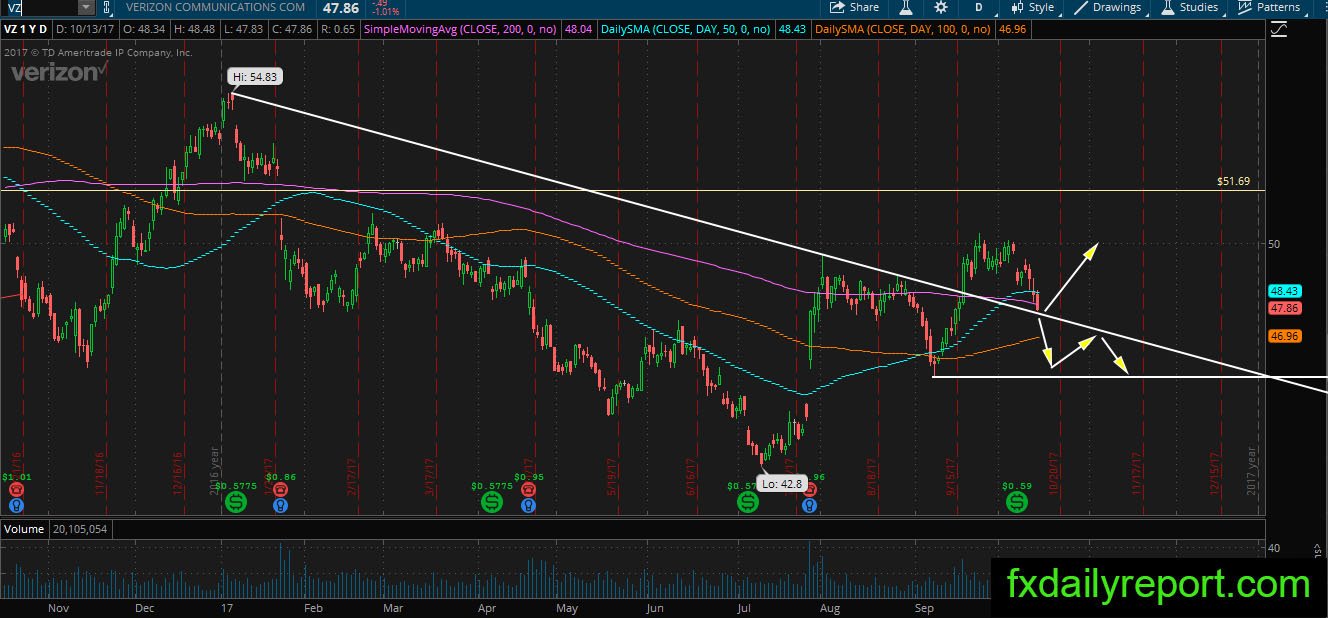This screenshot has height=618, width=1328.
Task: Select the DailySMA 50 study label
Action: click(x=685, y=30)
